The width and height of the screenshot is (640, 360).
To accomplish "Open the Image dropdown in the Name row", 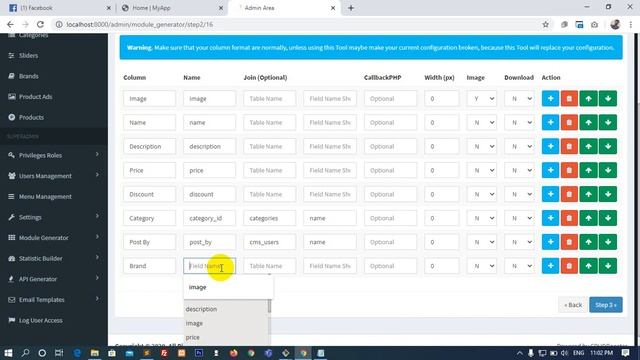I will (482, 122).
